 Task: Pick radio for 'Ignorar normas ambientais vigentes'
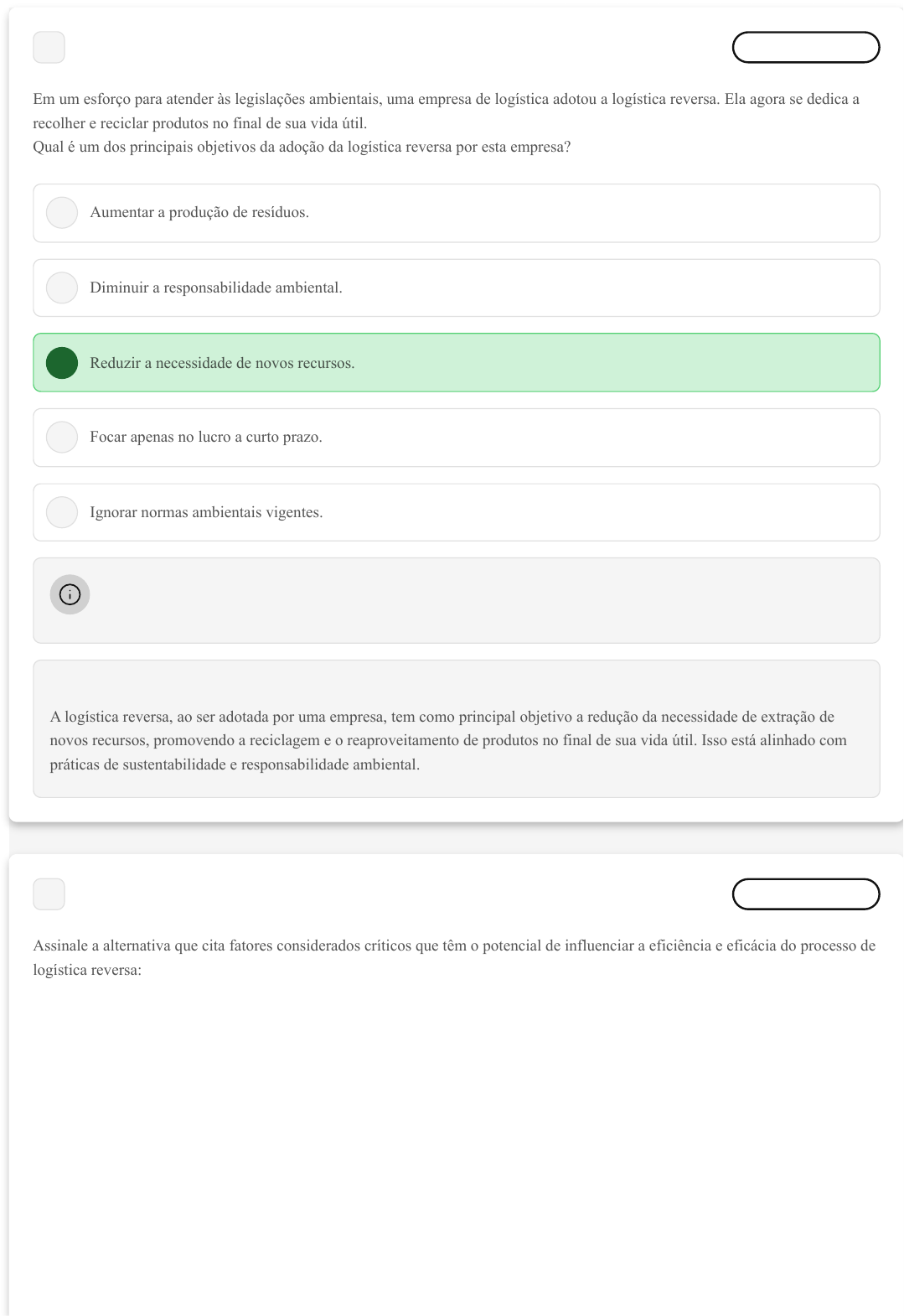pos(62,512)
